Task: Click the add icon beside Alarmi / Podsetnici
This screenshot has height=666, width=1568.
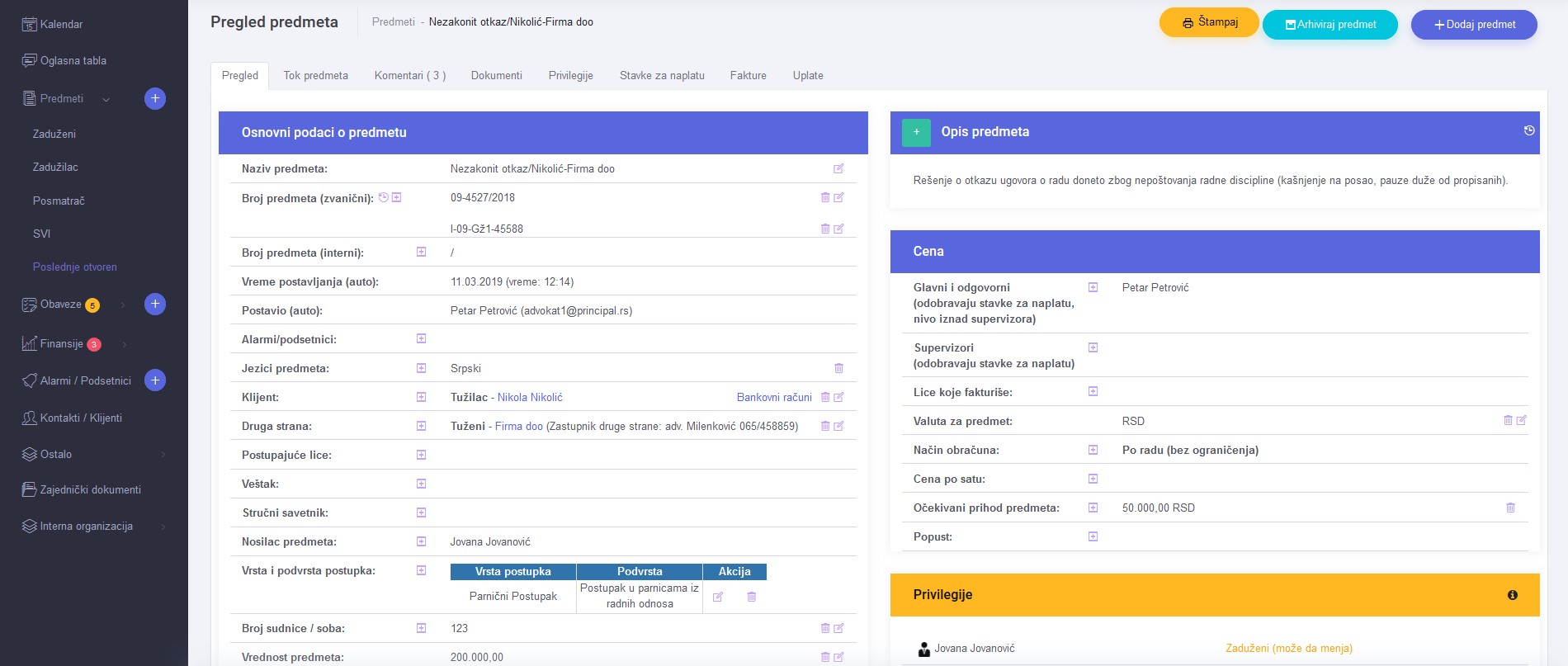Action: [x=155, y=380]
